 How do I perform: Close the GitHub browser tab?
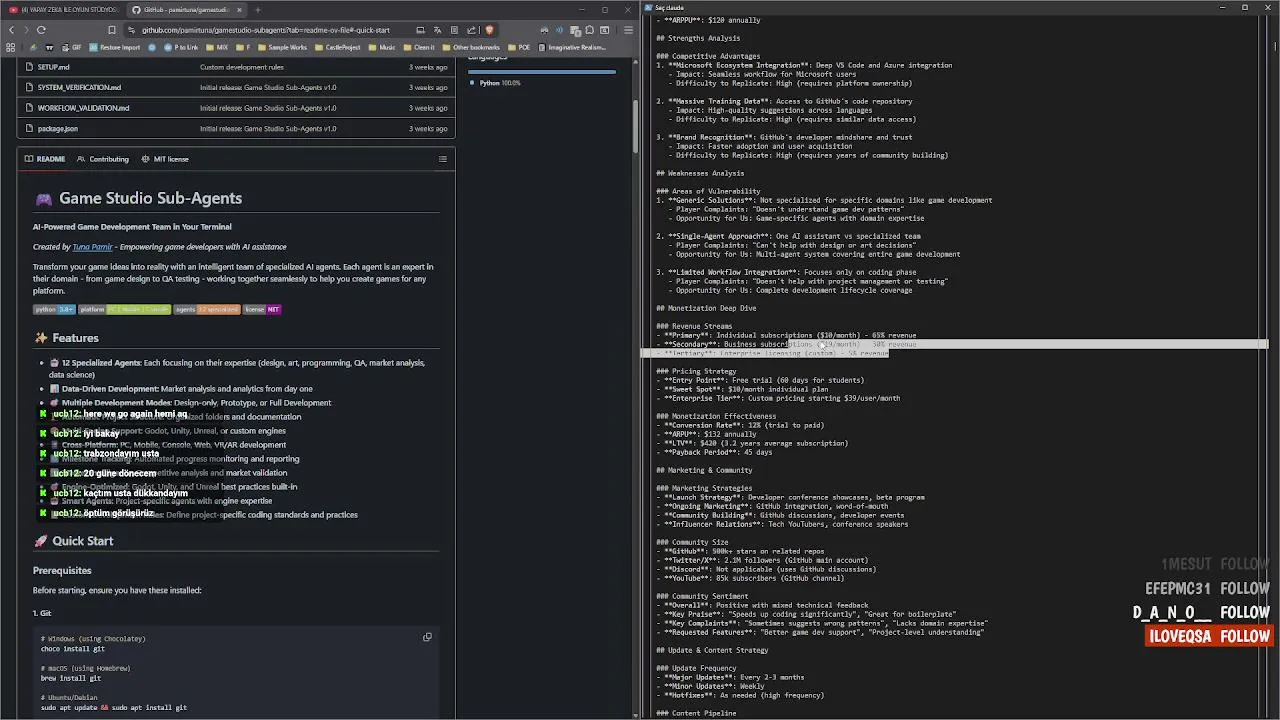pyautogui.click(x=237, y=10)
